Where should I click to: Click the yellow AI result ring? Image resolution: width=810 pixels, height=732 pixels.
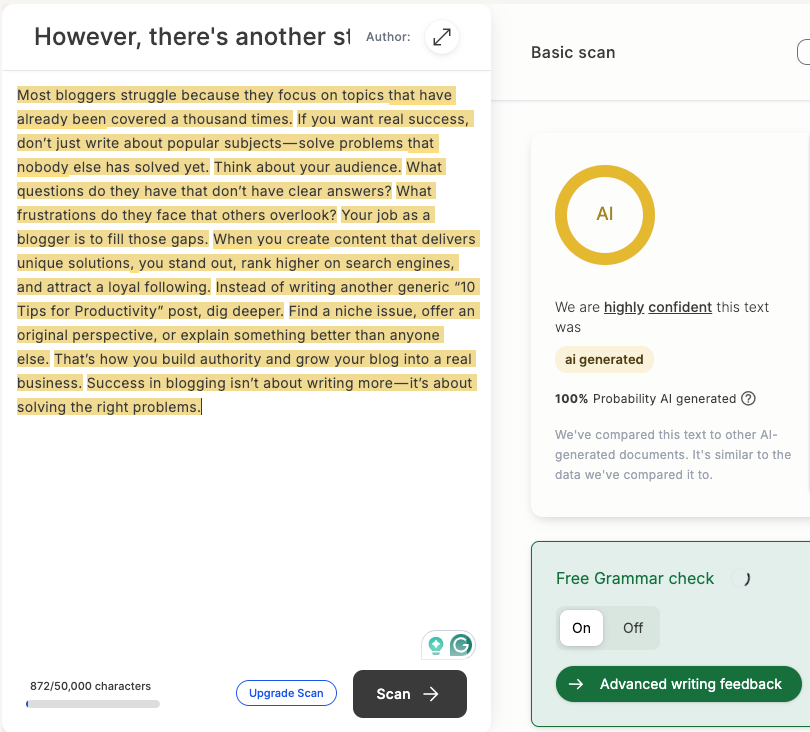605,214
